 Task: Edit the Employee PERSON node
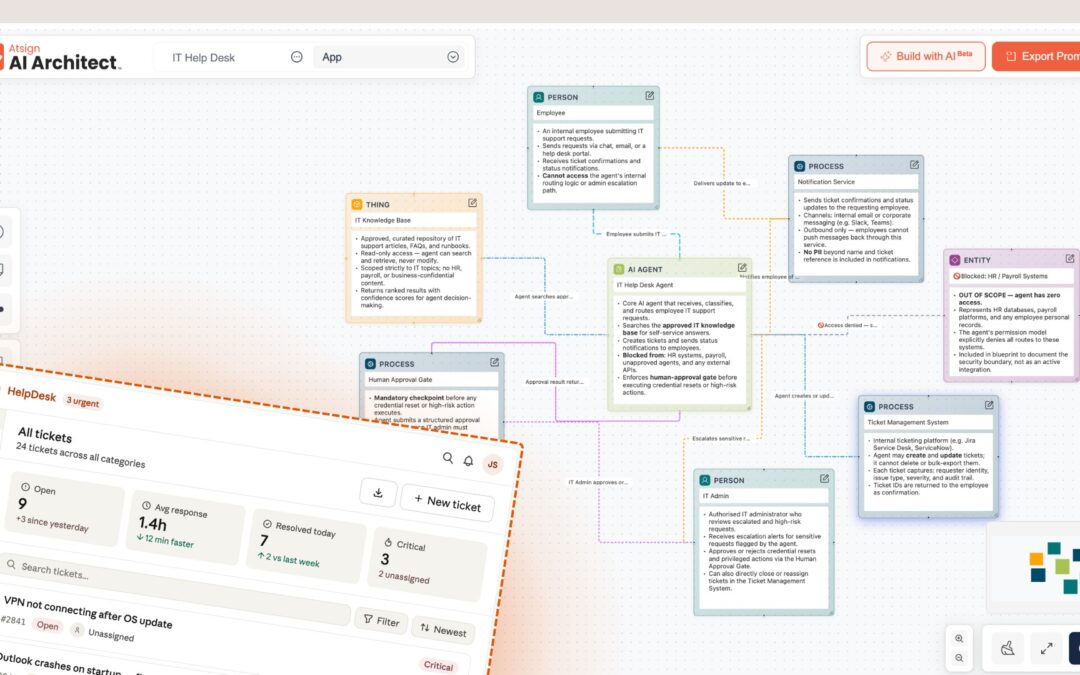click(x=649, y=96)
